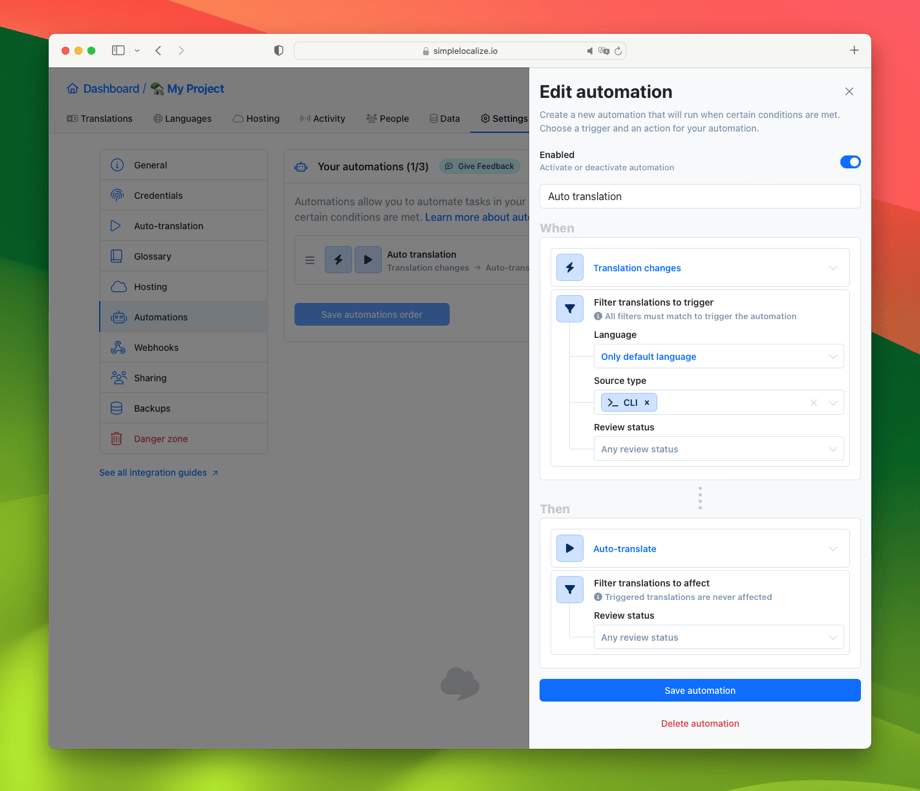Click the browser forward arrow
Screen dimensions: 920x791
click(181, 50)
